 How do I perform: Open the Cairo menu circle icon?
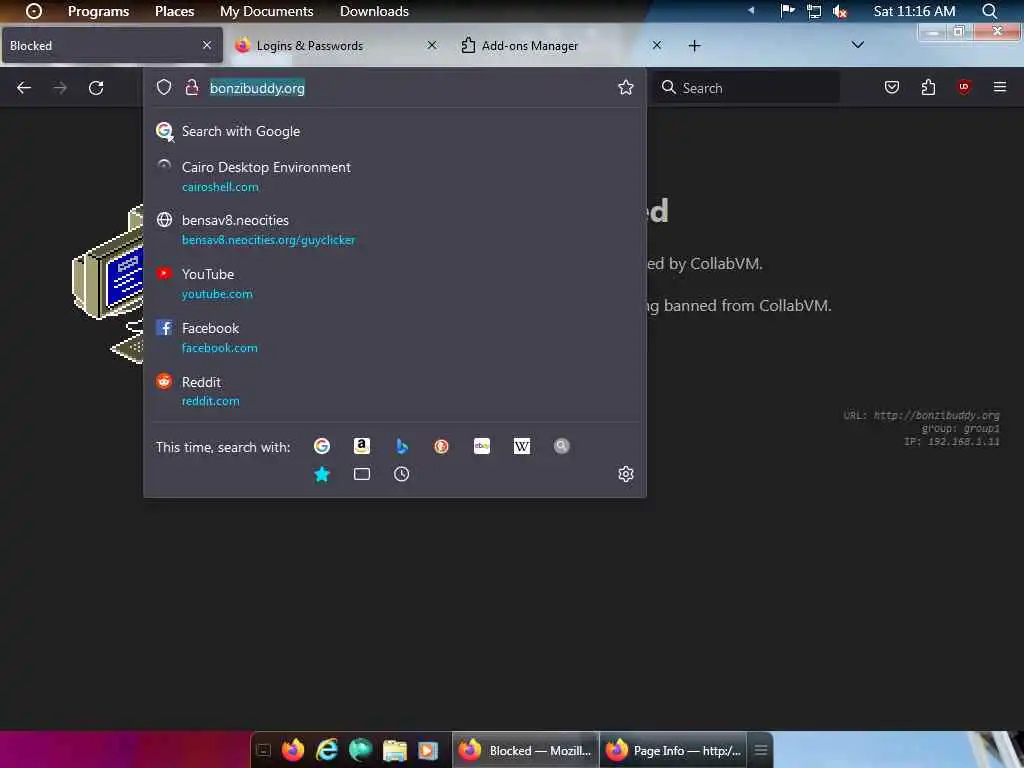pos(34,11)
